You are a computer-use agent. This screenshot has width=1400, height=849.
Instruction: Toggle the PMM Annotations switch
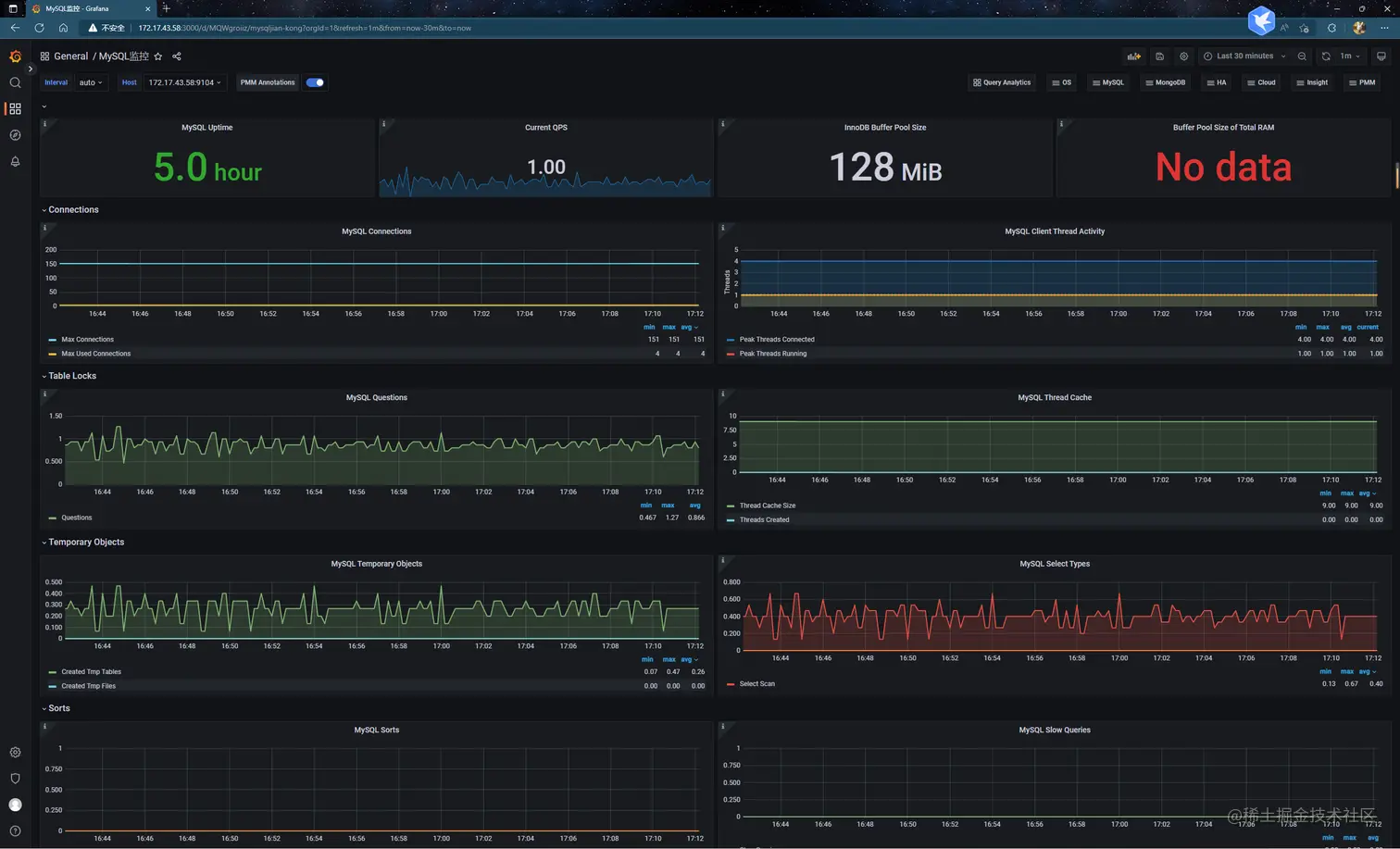tap(315, 82)
